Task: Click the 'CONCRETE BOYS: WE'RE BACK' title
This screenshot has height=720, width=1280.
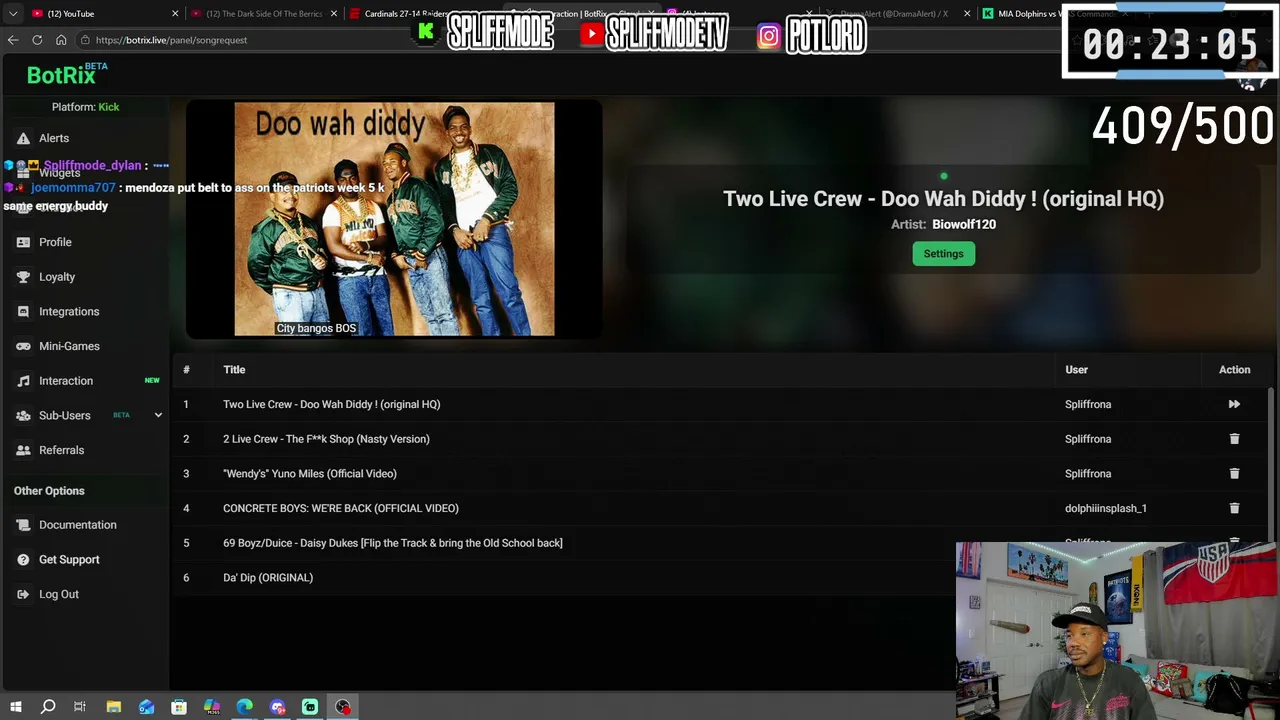Action: 341,508
